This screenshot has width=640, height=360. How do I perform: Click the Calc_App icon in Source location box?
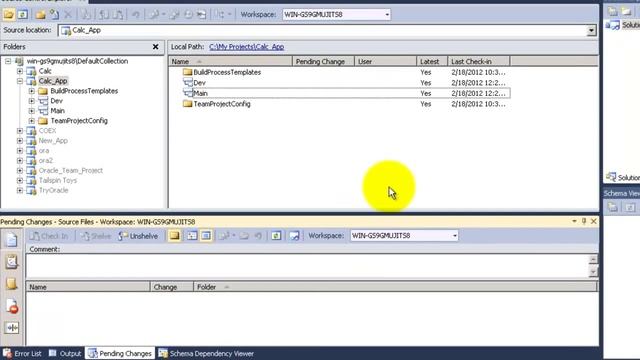pyautogui.click(x=65, y=31)
